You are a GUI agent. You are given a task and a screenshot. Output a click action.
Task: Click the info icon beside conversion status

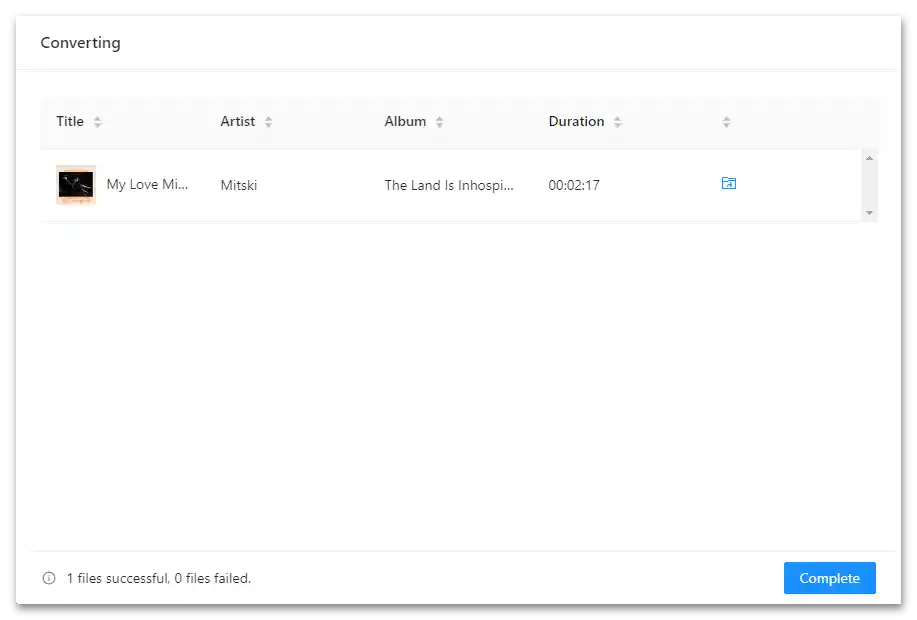tap(49, 578)
